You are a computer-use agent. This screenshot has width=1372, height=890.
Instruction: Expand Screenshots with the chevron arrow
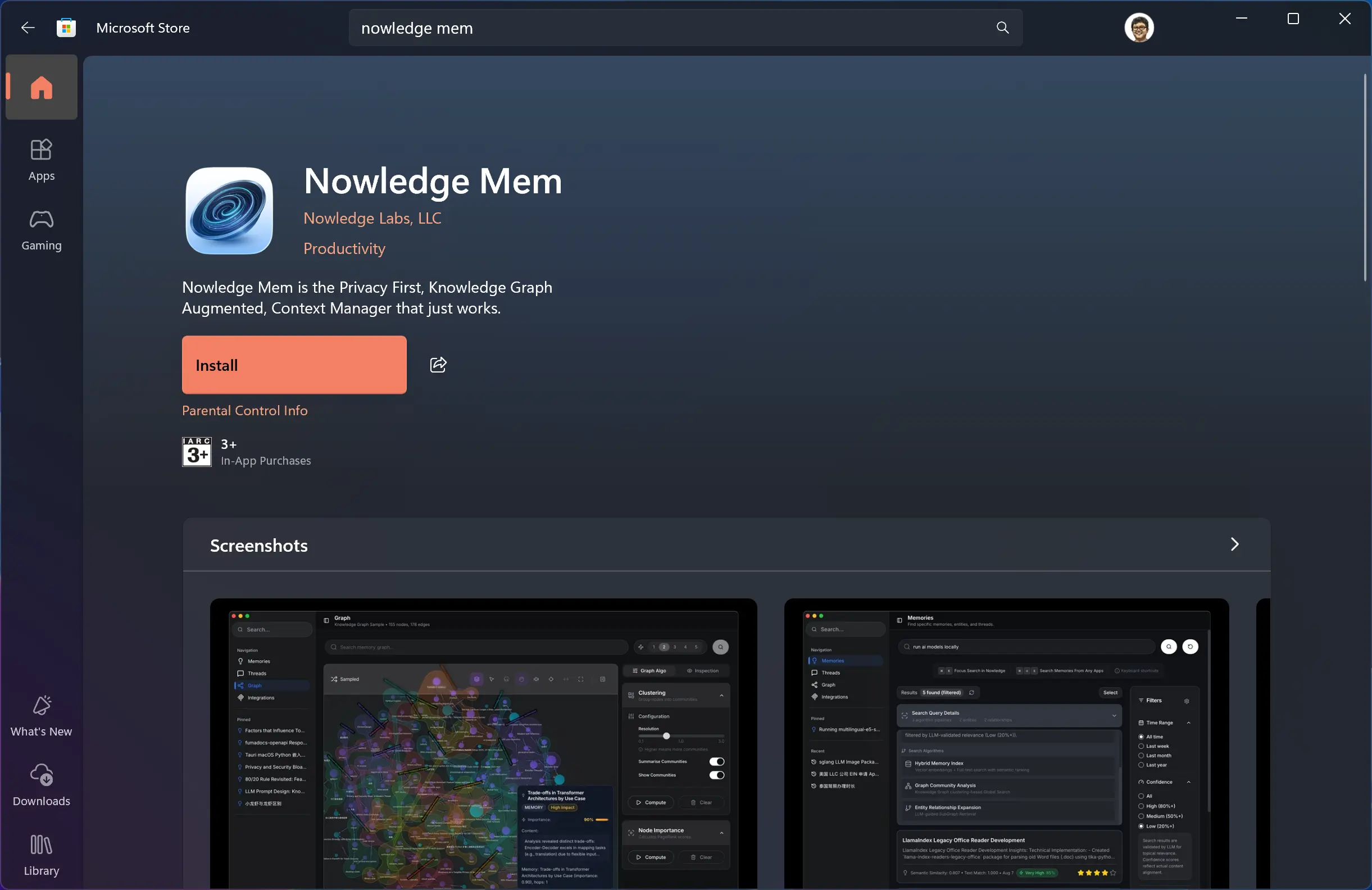1234,544
